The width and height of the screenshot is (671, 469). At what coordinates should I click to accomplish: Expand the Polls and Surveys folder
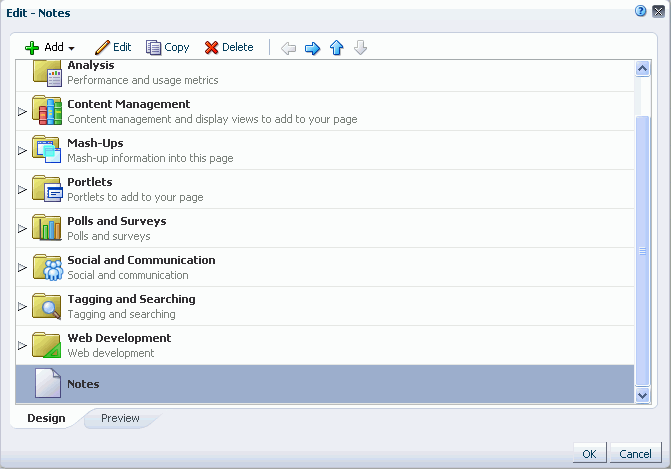tap(22, 229)
